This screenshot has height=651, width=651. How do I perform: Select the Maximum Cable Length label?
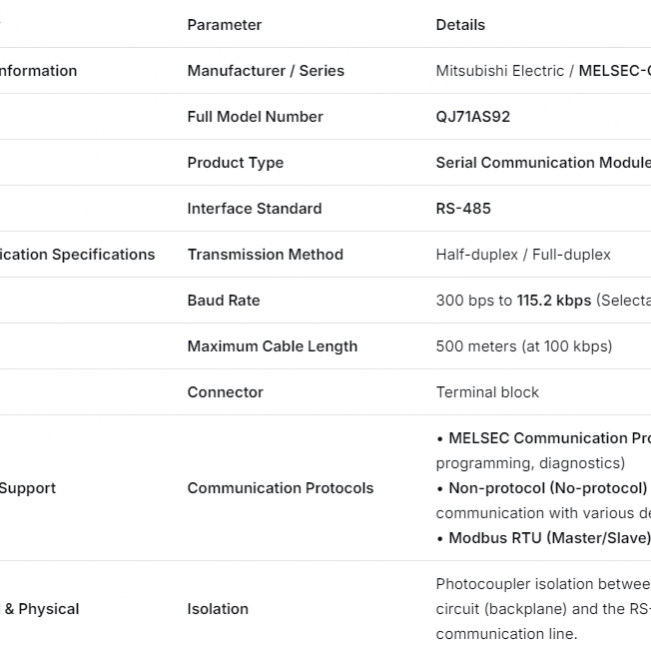tap(272, 347)
